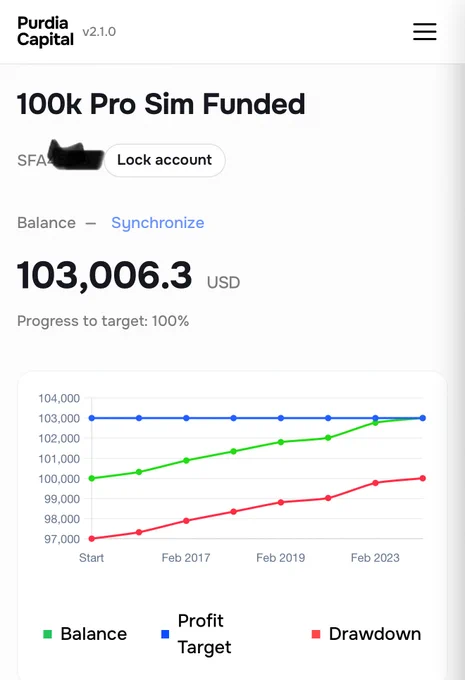Click the Lock account button

(164, 160)
